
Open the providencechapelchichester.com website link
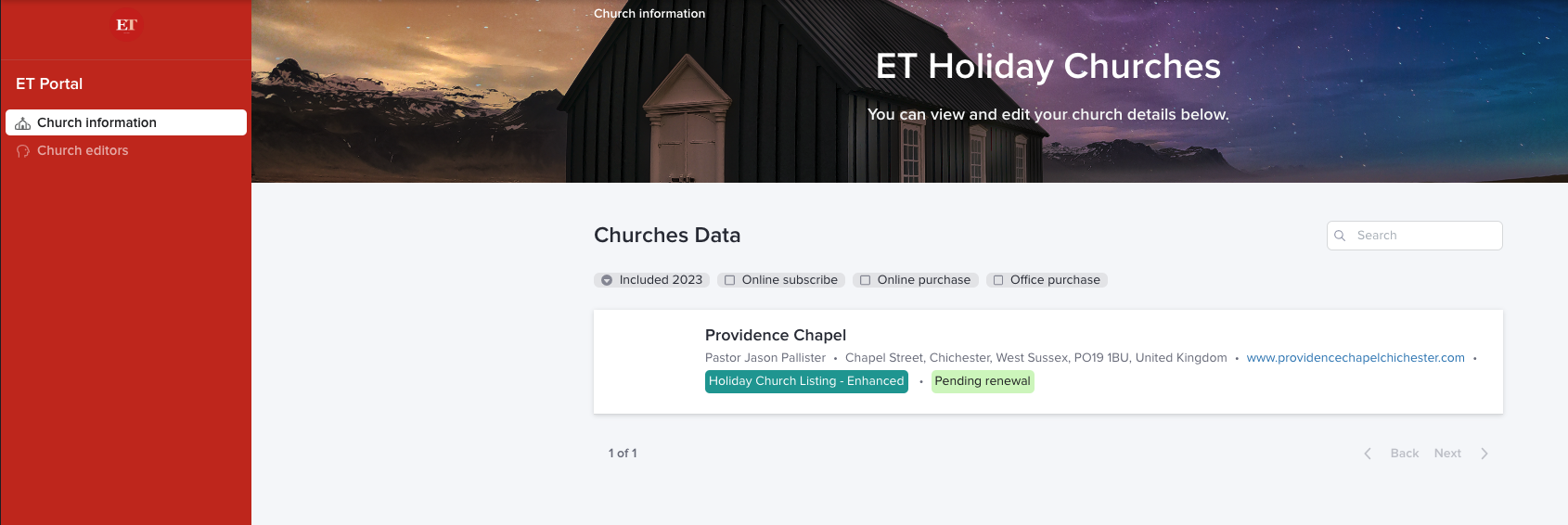[1355, 358]
